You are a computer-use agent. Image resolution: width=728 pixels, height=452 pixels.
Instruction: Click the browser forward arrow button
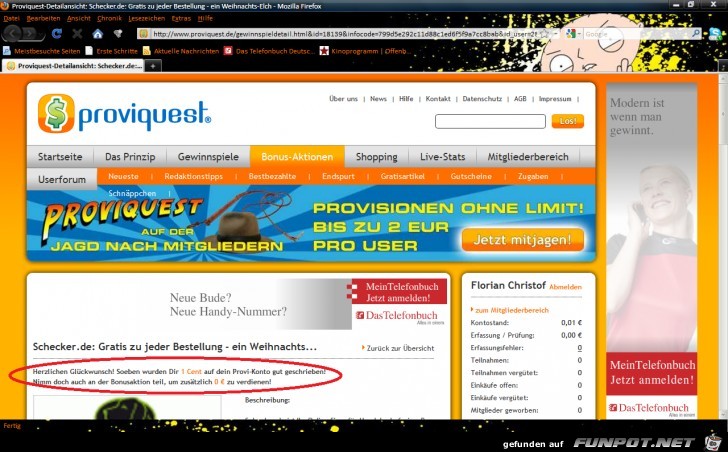click(x=31, y=34)
